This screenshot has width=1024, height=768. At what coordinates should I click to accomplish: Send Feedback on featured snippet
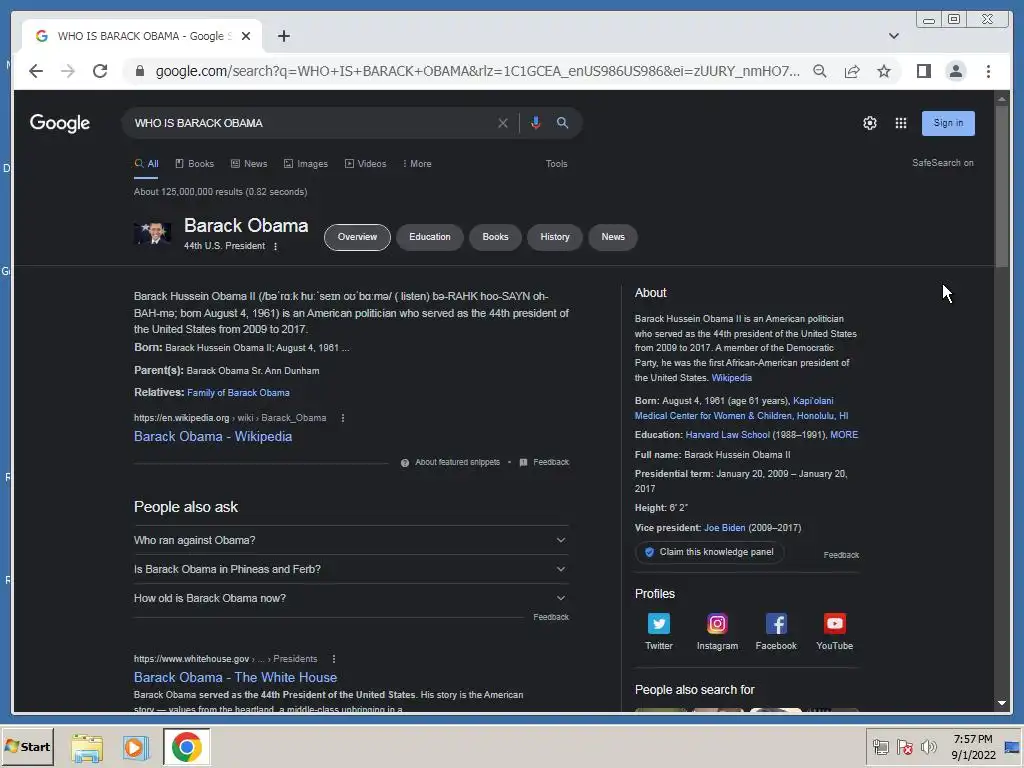(x=544, y=462)
